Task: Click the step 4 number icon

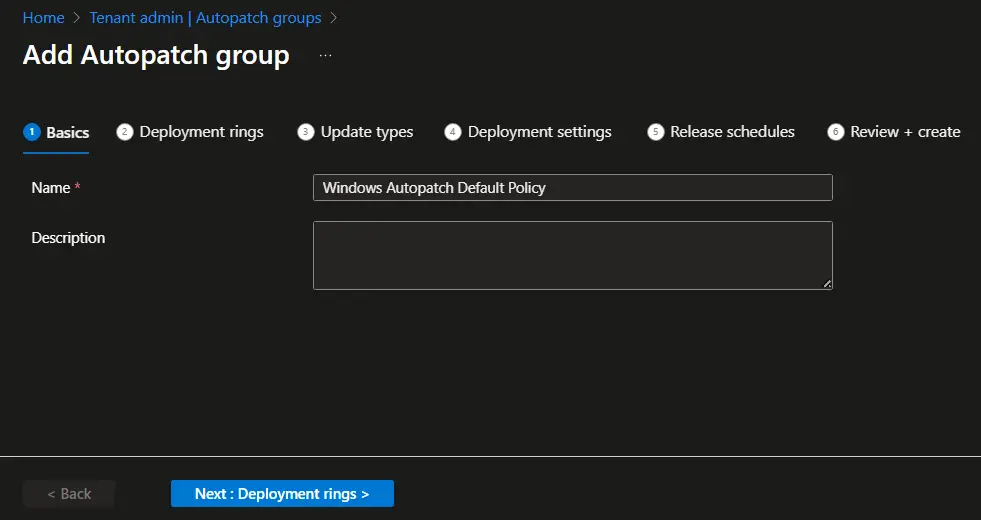Action: coord(453,132)
